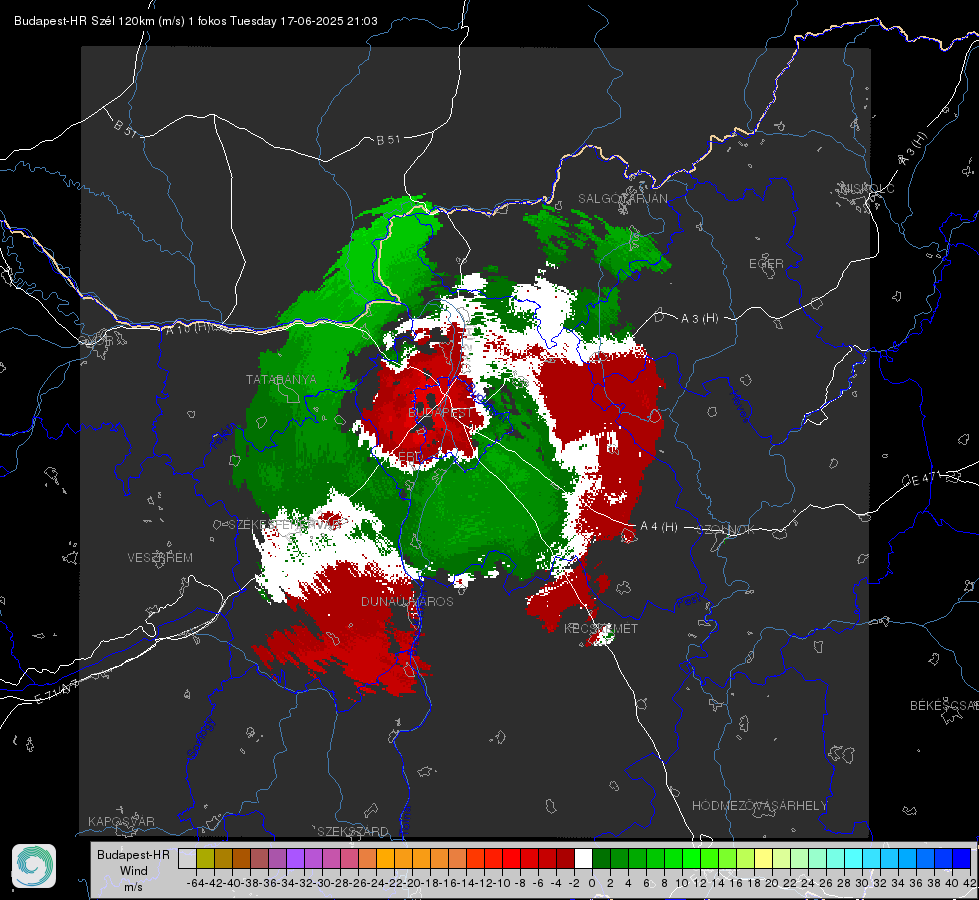Click the swirl logo icon beside the legend
Screen dimensions: 979x900
(34, 866)
